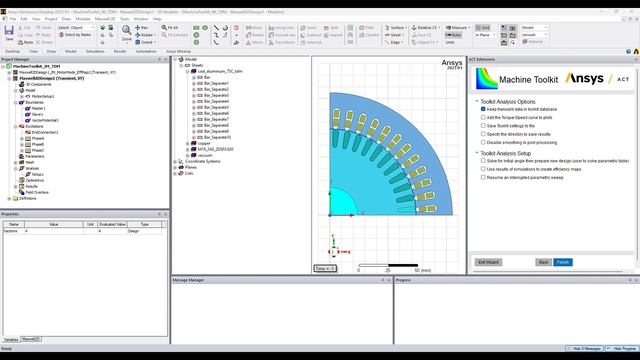
Task: Switch to the Variables tab in Properties
Action: pos(11,340)
